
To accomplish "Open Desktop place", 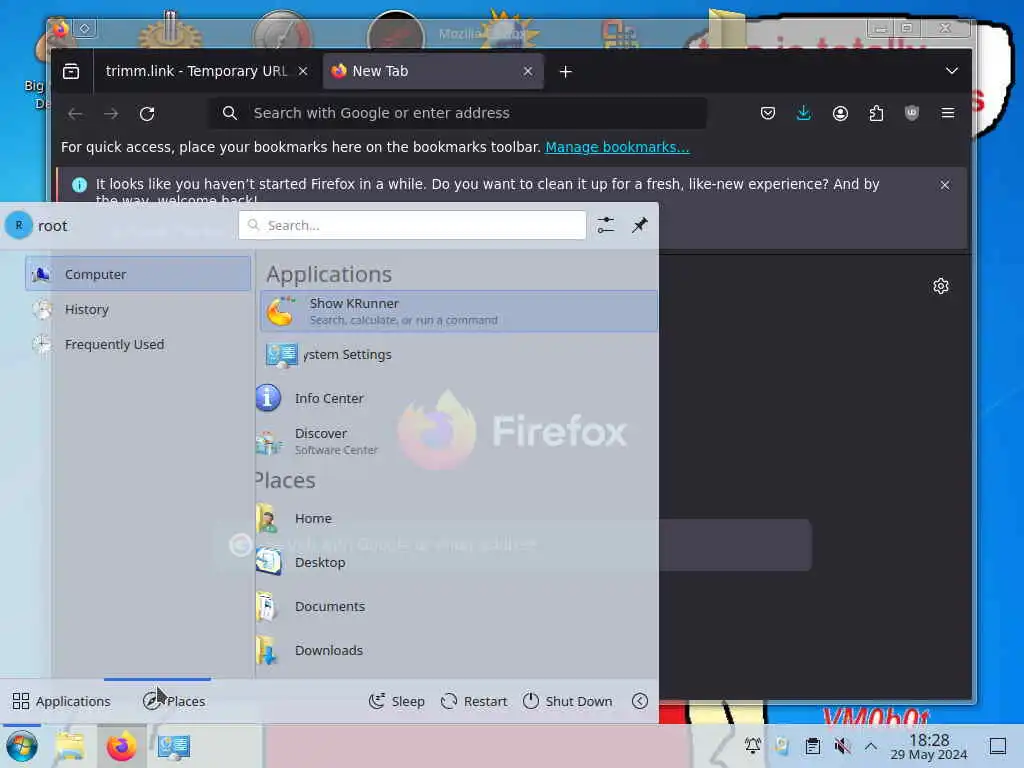I will tap(456, 562).
